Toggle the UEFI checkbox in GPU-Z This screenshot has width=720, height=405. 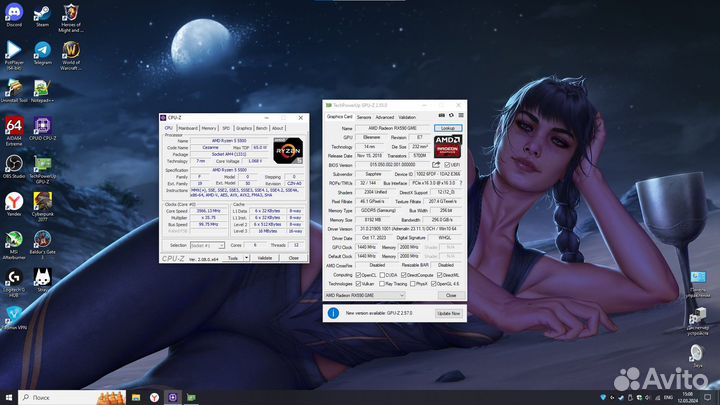click(x=446, y=164)
